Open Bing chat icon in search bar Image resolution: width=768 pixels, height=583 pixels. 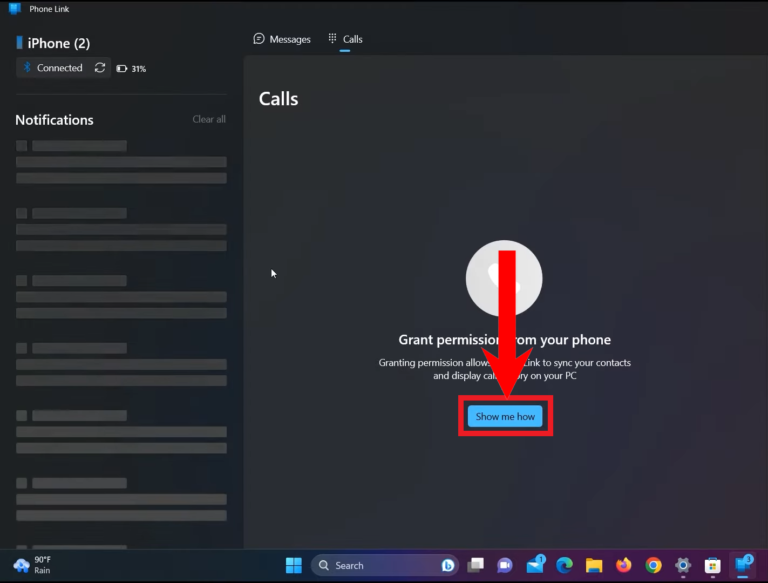(x=448, y=565)
